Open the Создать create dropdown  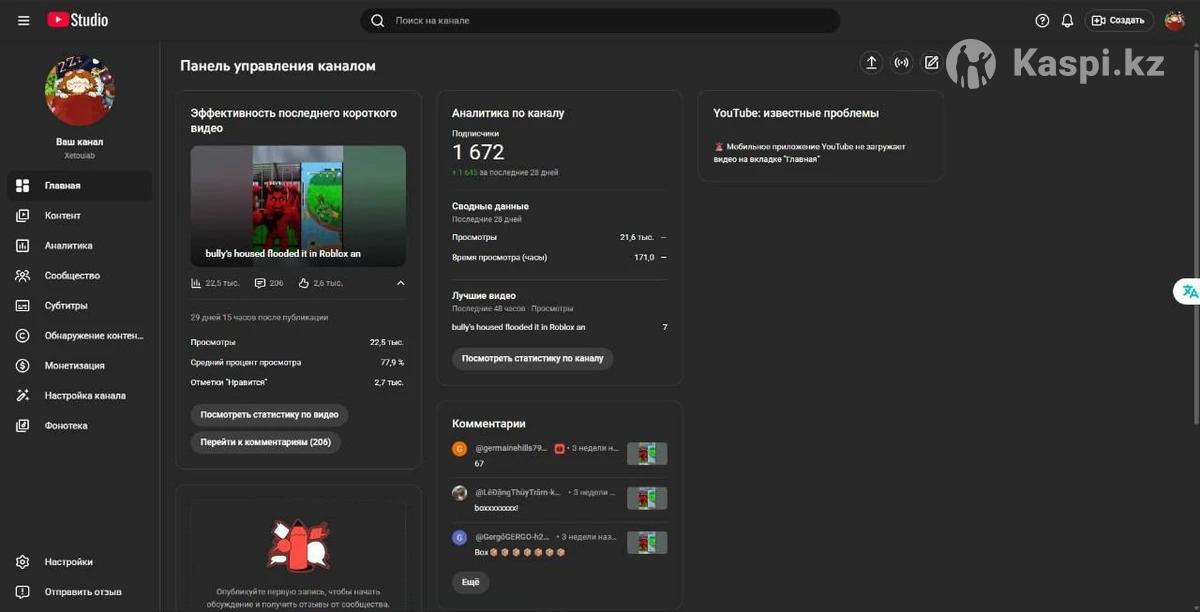point(1118,20)
